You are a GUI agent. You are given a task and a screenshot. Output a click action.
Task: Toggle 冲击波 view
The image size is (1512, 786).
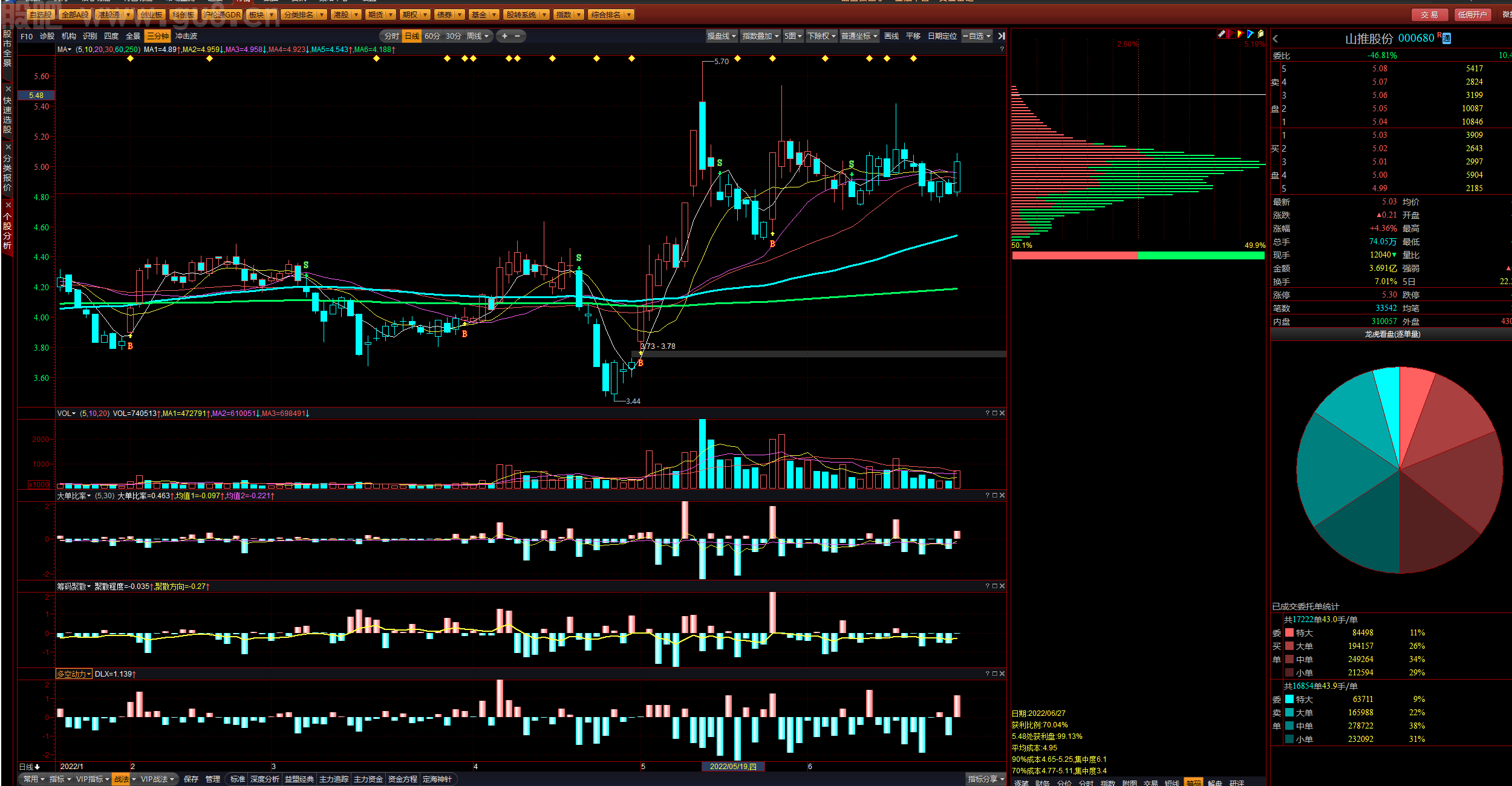click(186, 36)
